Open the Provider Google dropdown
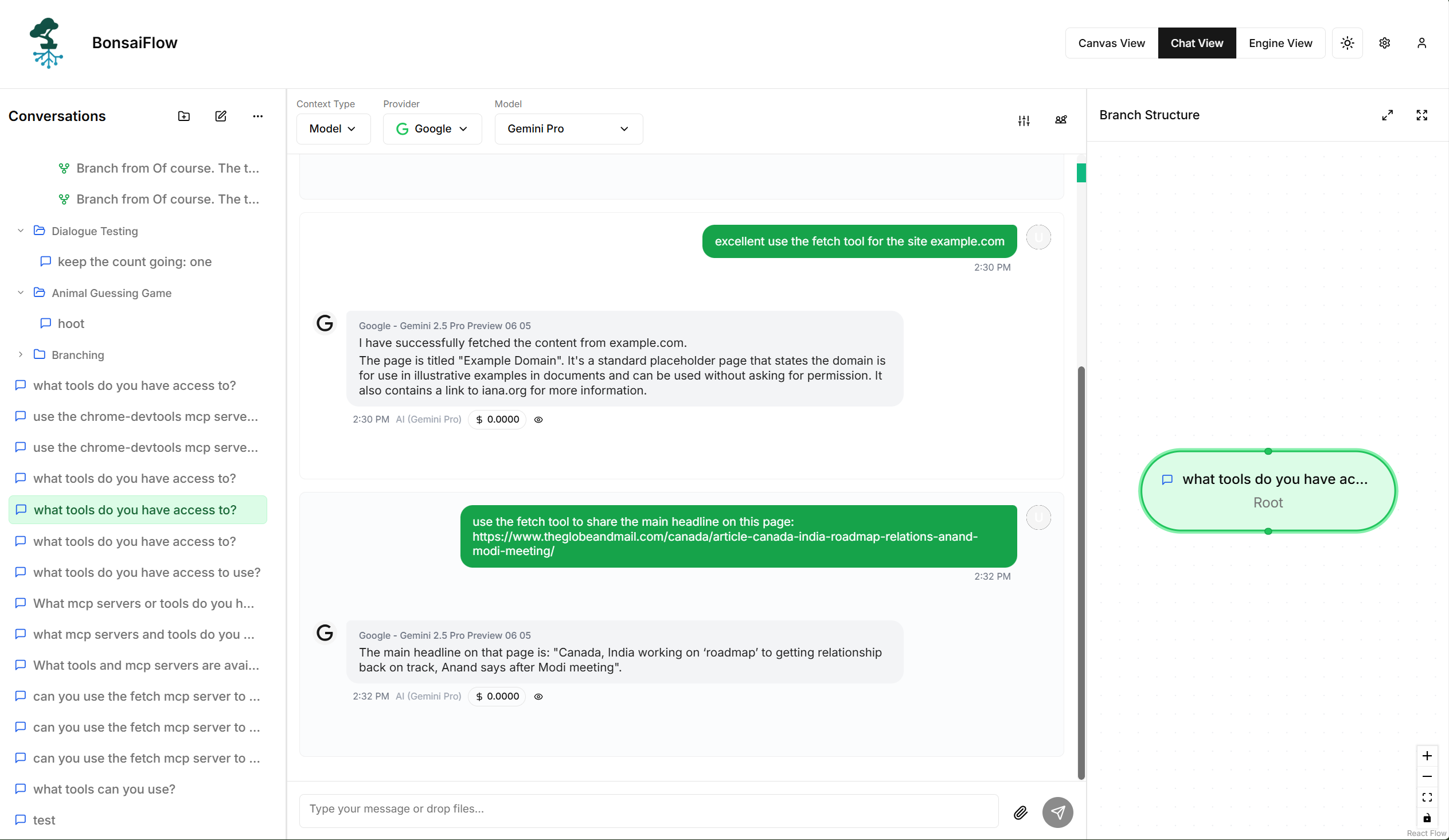The image size is (1449, 840). click(x=432, y=129)
